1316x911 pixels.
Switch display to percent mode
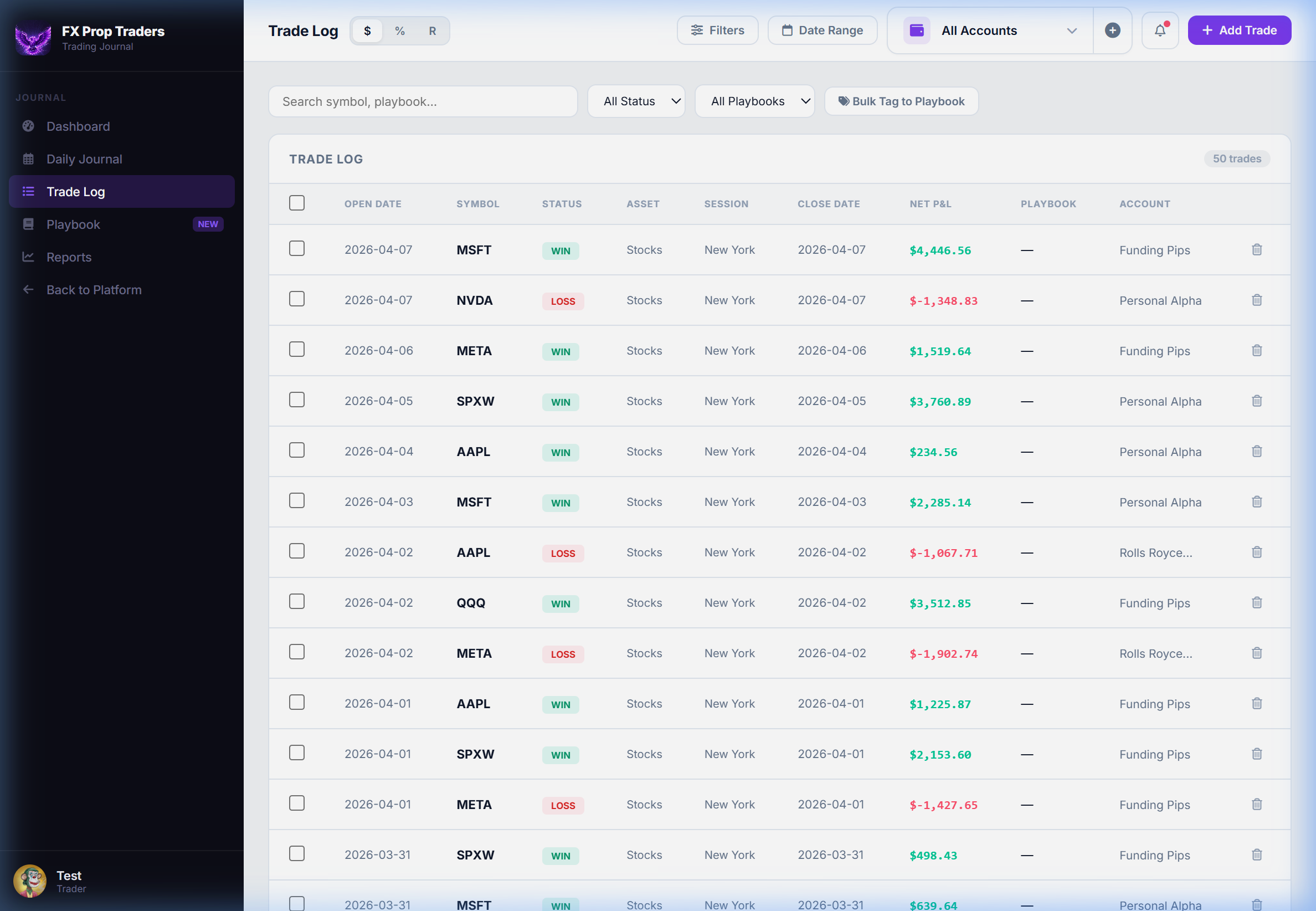(x=400, y=31)
